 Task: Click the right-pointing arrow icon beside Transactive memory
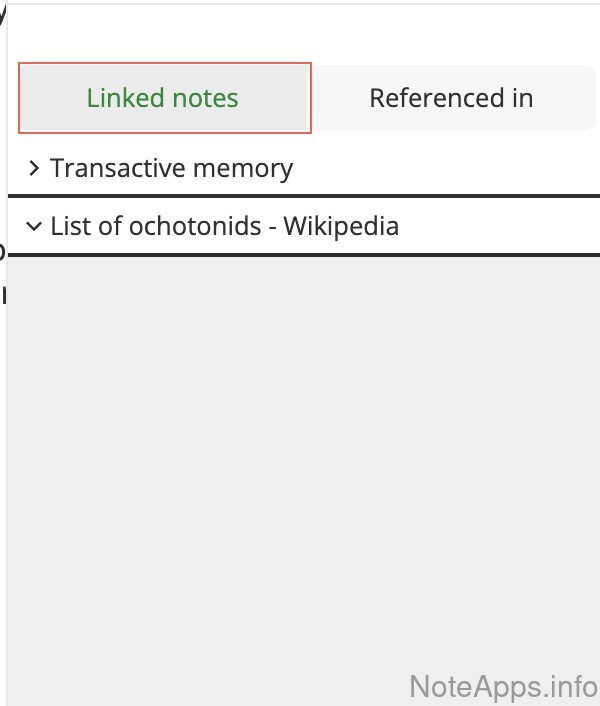coord(35,168)
